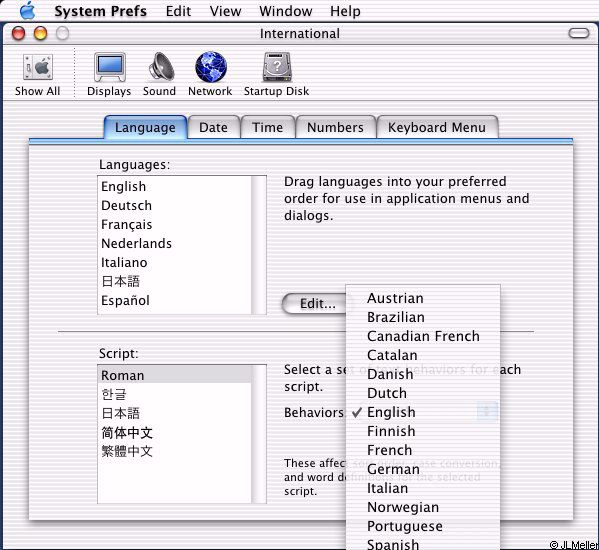Open the System Prefs menu
The height and width of the screenshot is (550, 599).
coord(100,11)
